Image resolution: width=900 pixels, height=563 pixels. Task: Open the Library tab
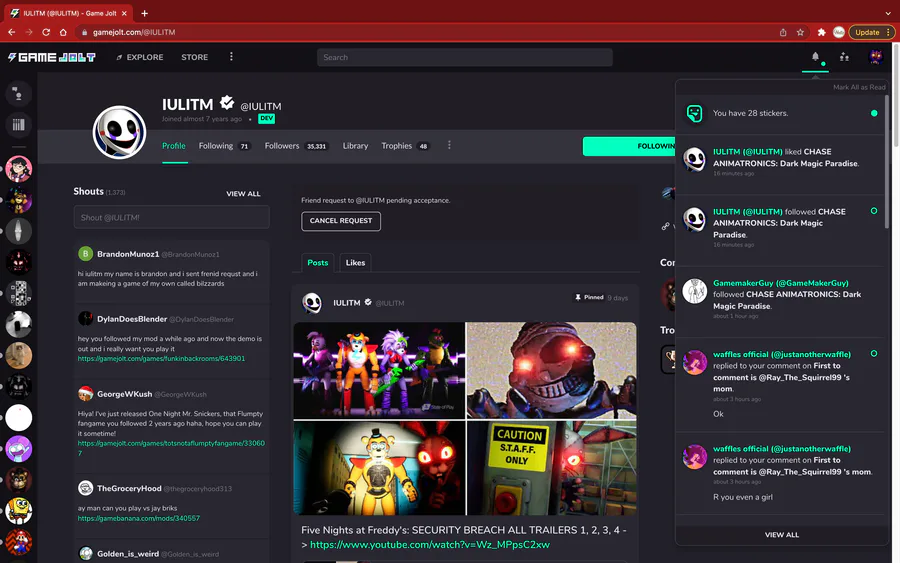point(355,146)
